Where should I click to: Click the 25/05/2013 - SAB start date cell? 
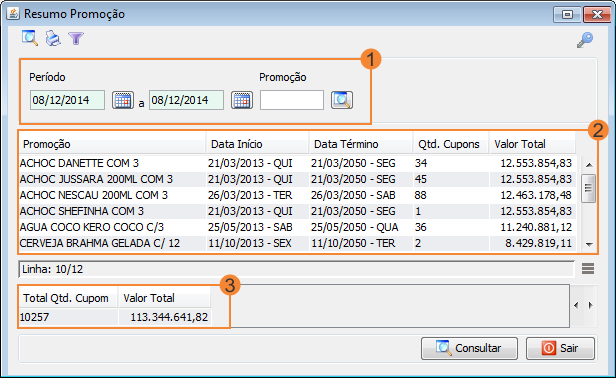[257, 227]
